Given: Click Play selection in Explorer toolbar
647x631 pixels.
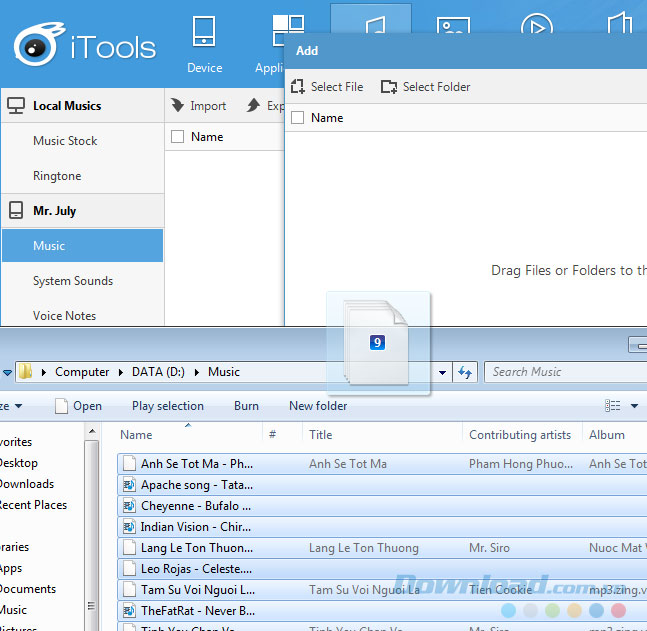Looking at the screenshot, I should point(167,406).
